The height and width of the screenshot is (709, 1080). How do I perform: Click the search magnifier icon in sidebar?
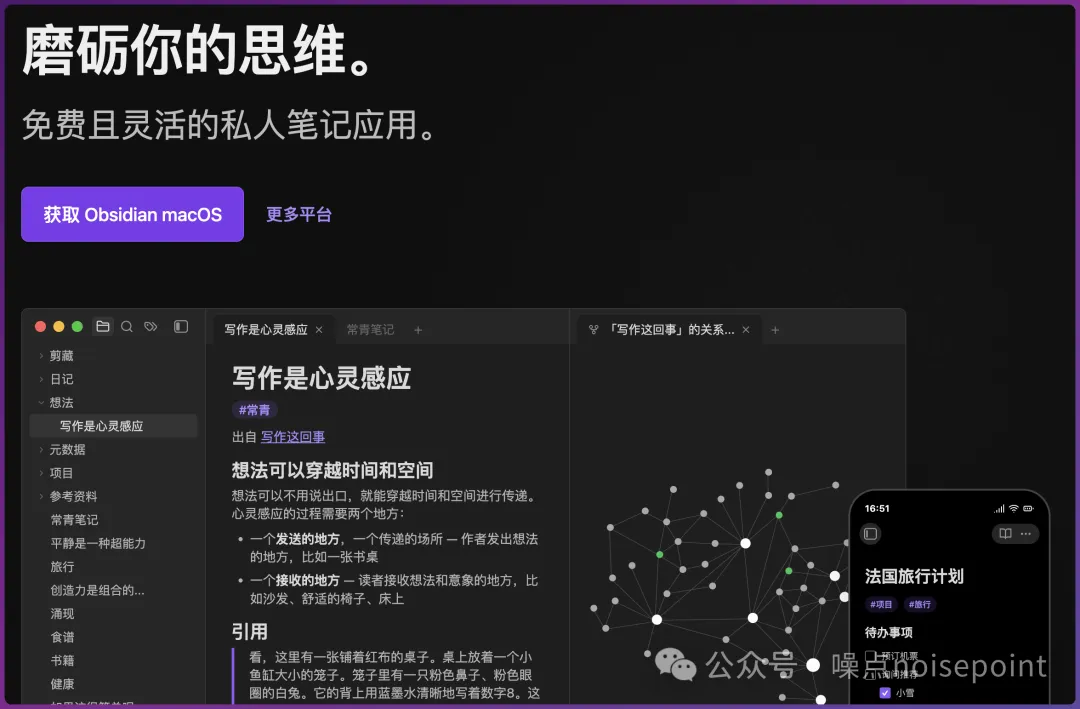coord(127,327)
